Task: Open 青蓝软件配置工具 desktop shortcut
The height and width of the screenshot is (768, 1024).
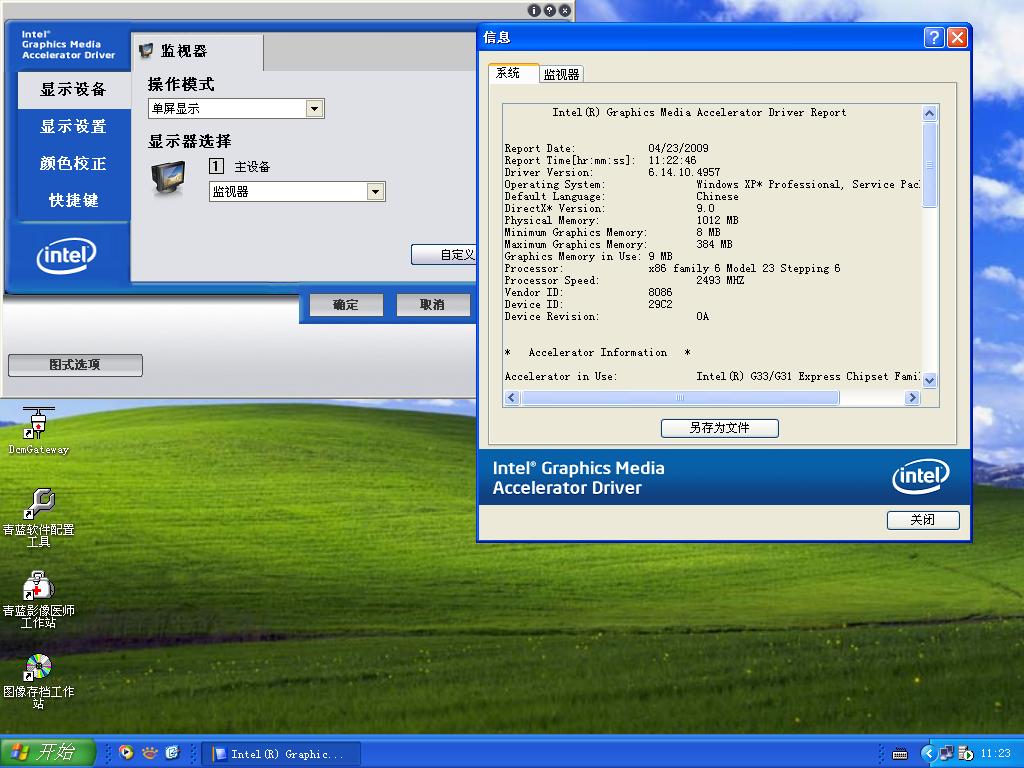Action: [39, 518]
